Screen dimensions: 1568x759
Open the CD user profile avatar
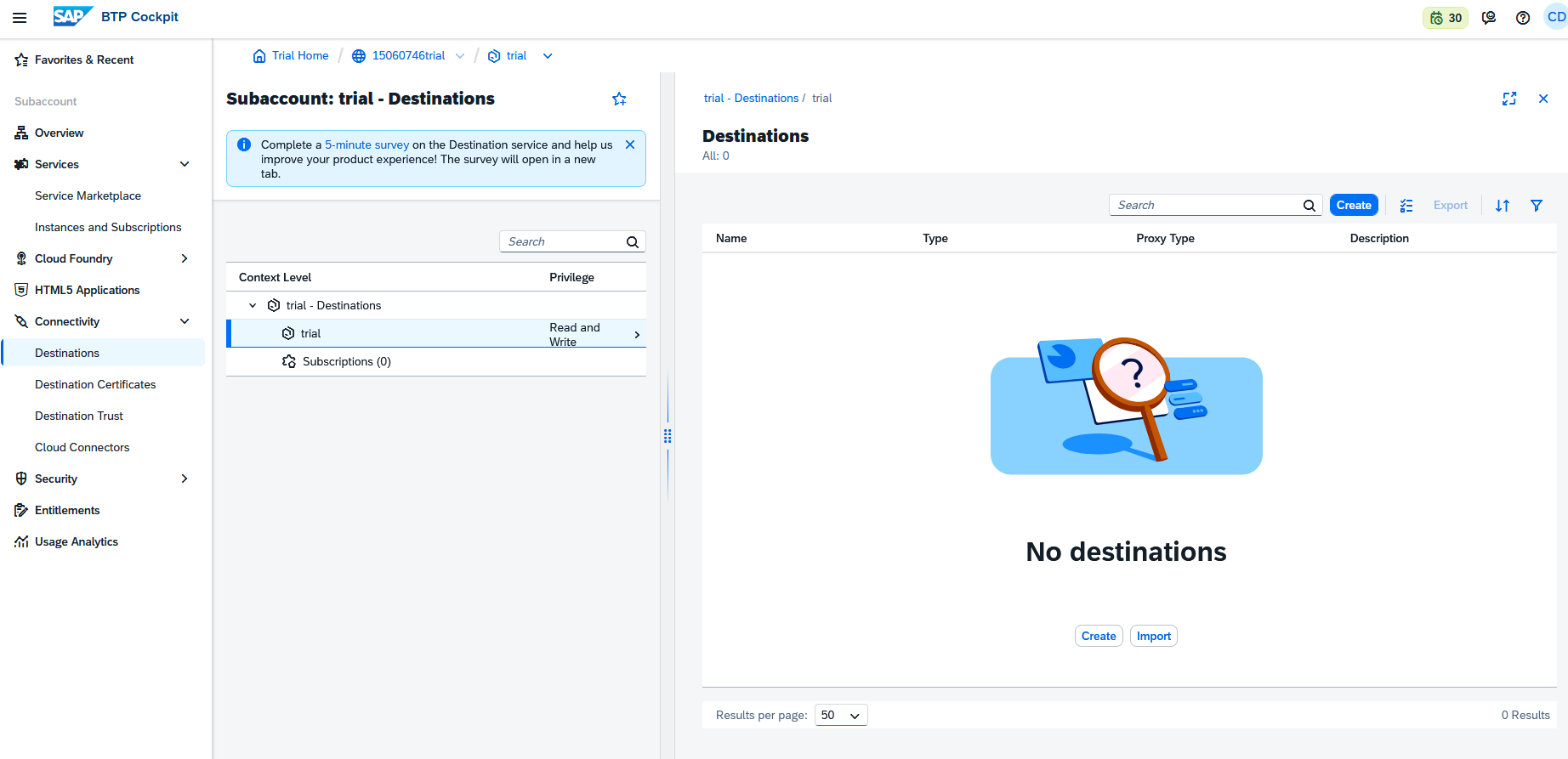[1556, 17]
